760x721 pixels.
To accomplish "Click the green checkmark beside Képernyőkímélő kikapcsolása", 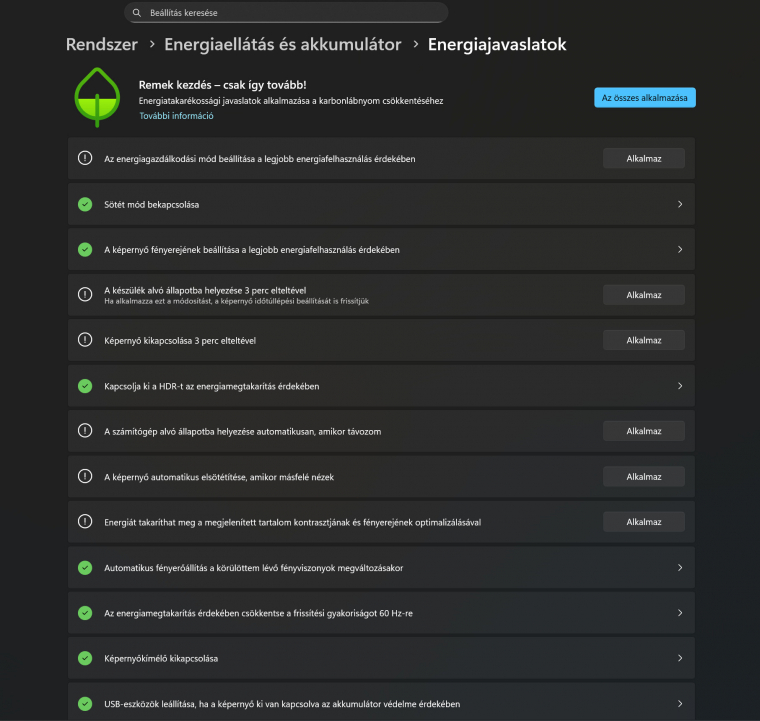I will pyautogui.click(x=85, y=658).
